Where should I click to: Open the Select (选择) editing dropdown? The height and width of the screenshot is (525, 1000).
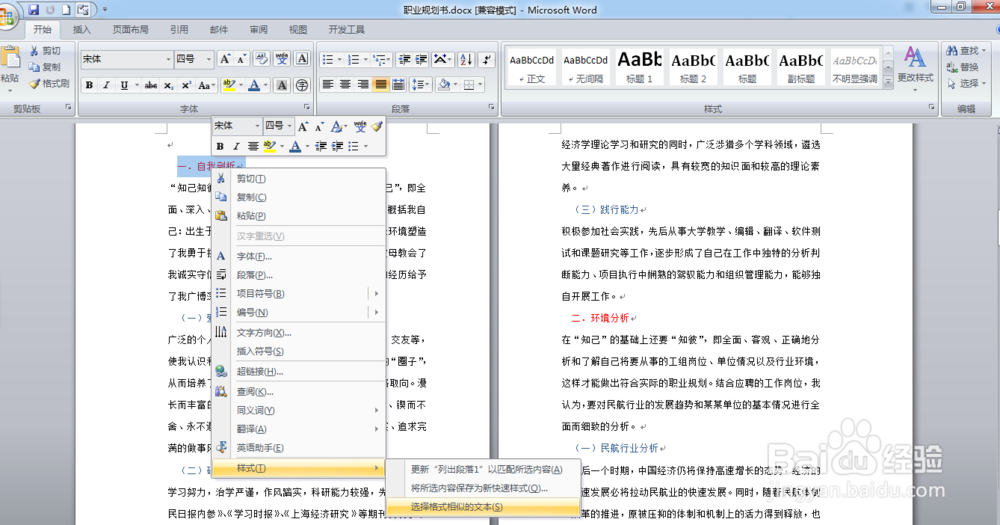pyautogui.click(x=967, y=84)
